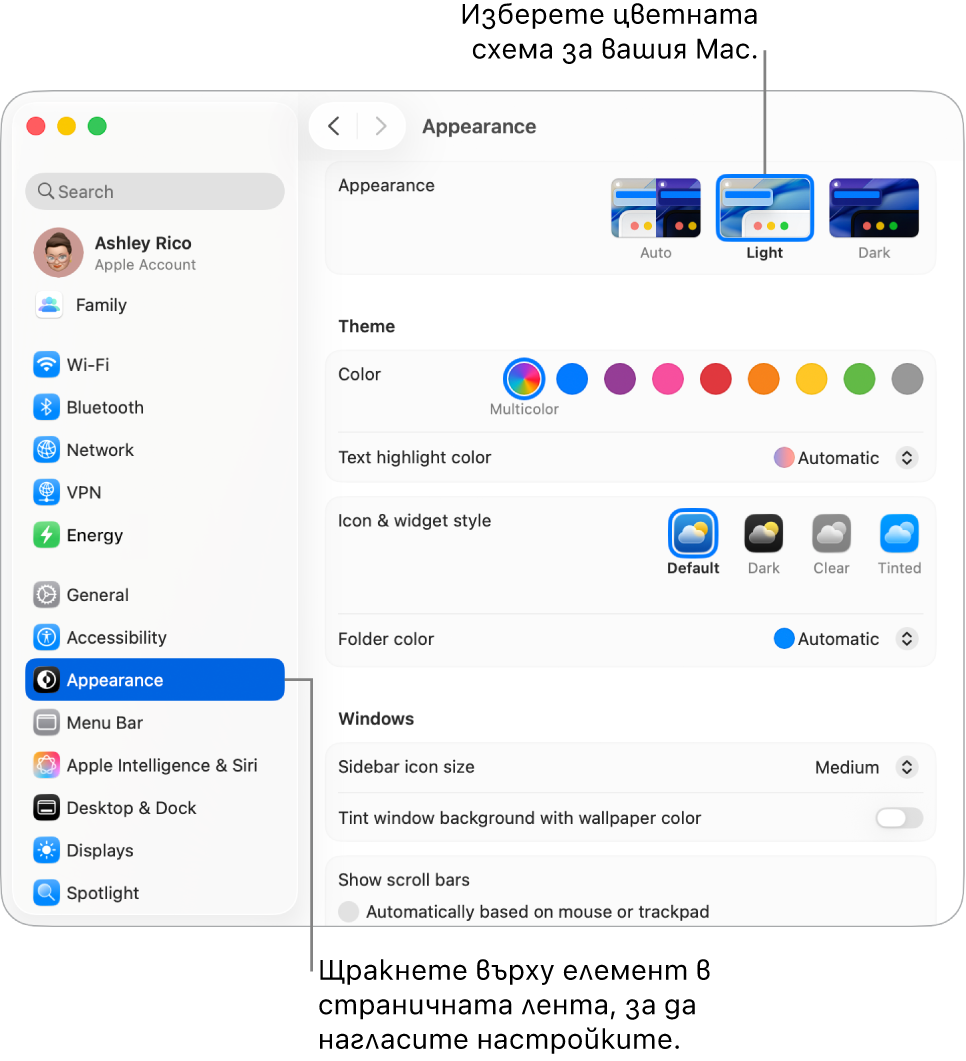Open Energy settings
The width and height of the screenshot is (966, 1061).
[92, 535]
